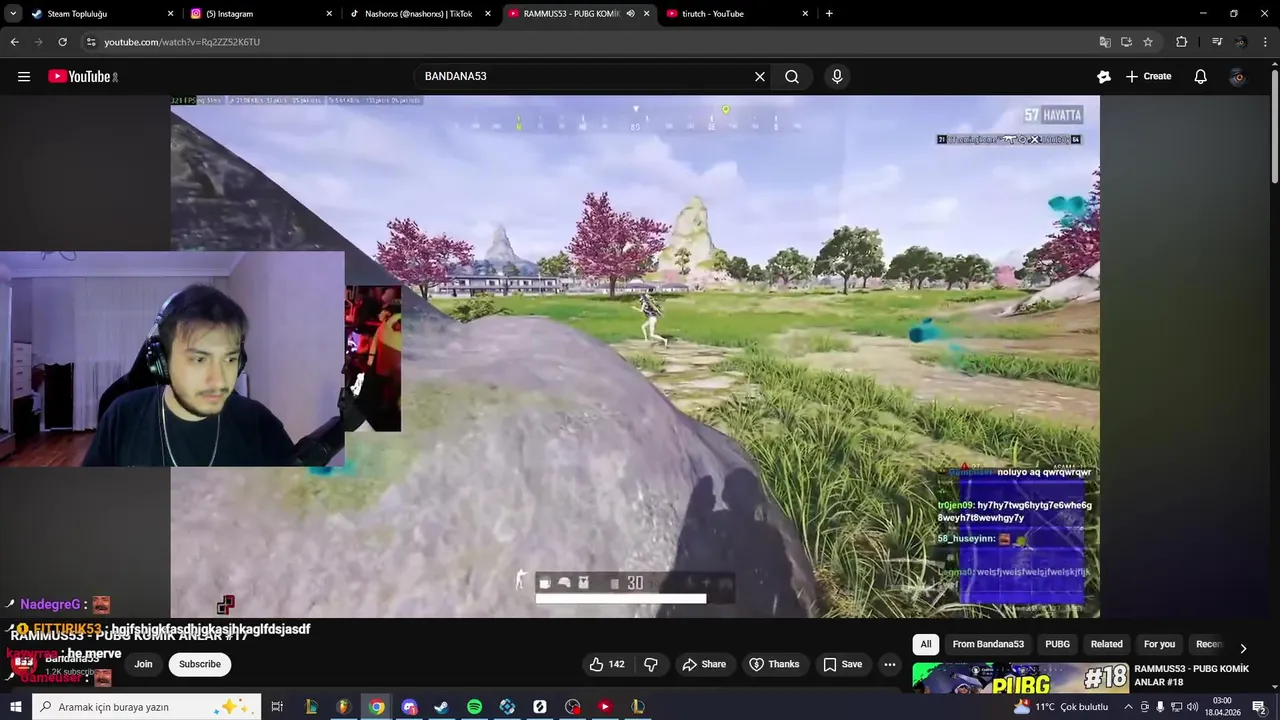
Task: Open RAMMUS53 PUBG KOMİK ANLAR #18 title
Action: tap(1191, 675)
